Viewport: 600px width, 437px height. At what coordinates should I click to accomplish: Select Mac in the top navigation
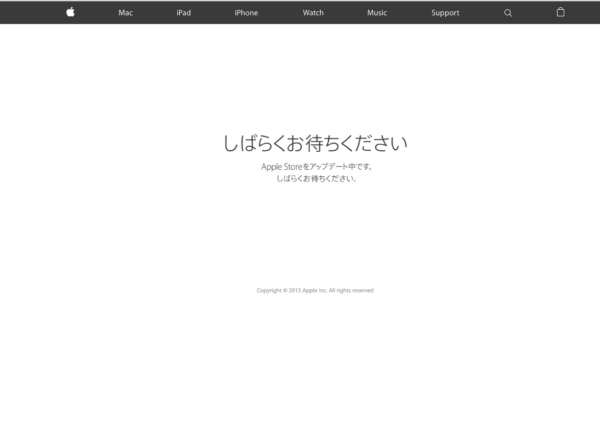[126, 13]
